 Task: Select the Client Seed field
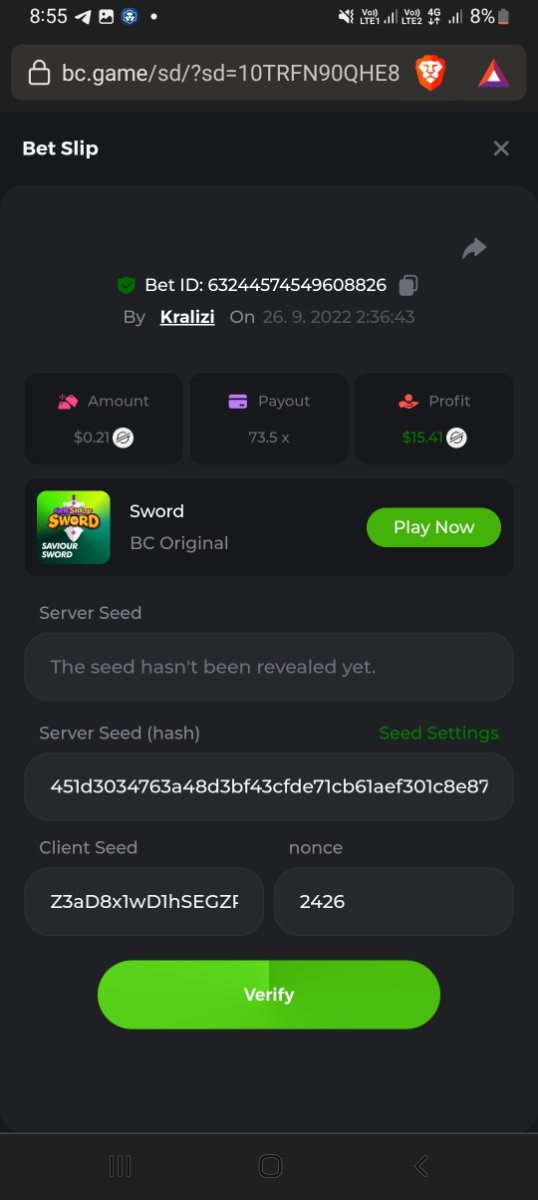[144, 901]
